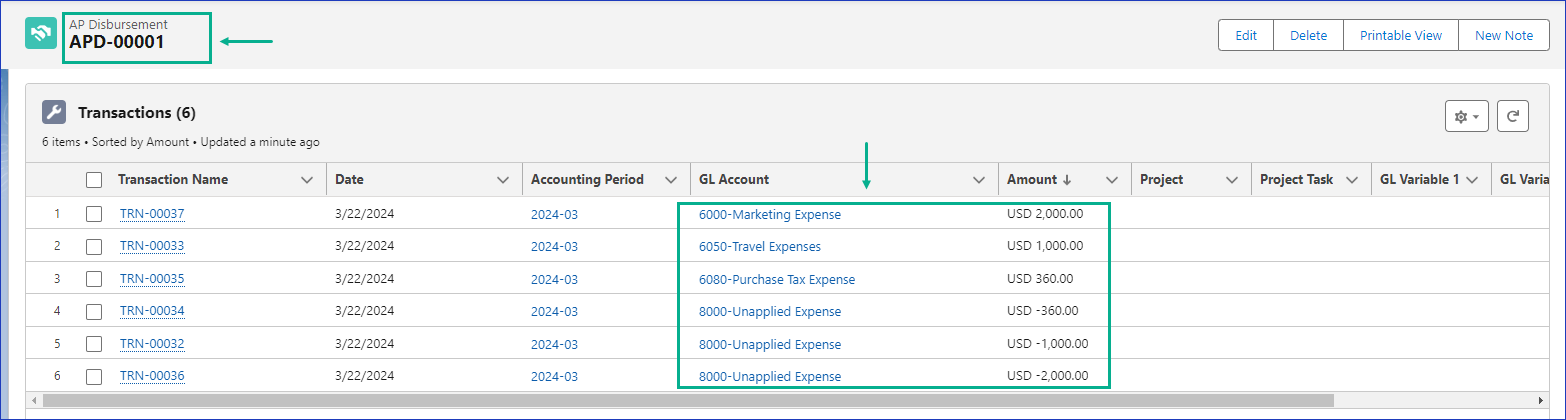The image size is (1566, 420).
Task: Refresh the Transactions list
Action: tap(1514, 116)
